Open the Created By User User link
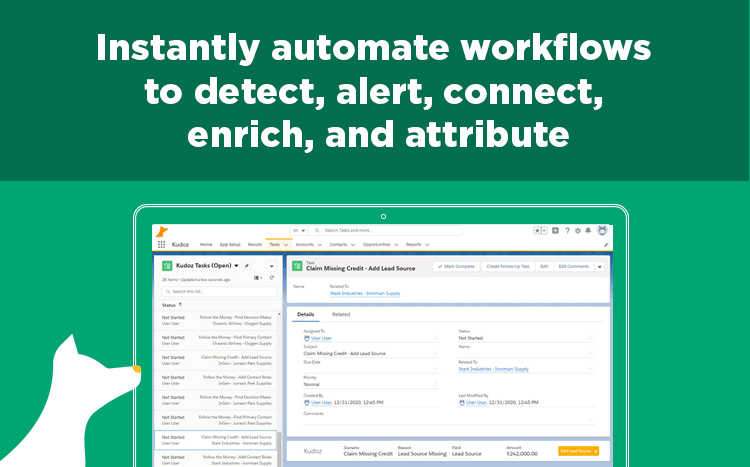 [321, 402]
